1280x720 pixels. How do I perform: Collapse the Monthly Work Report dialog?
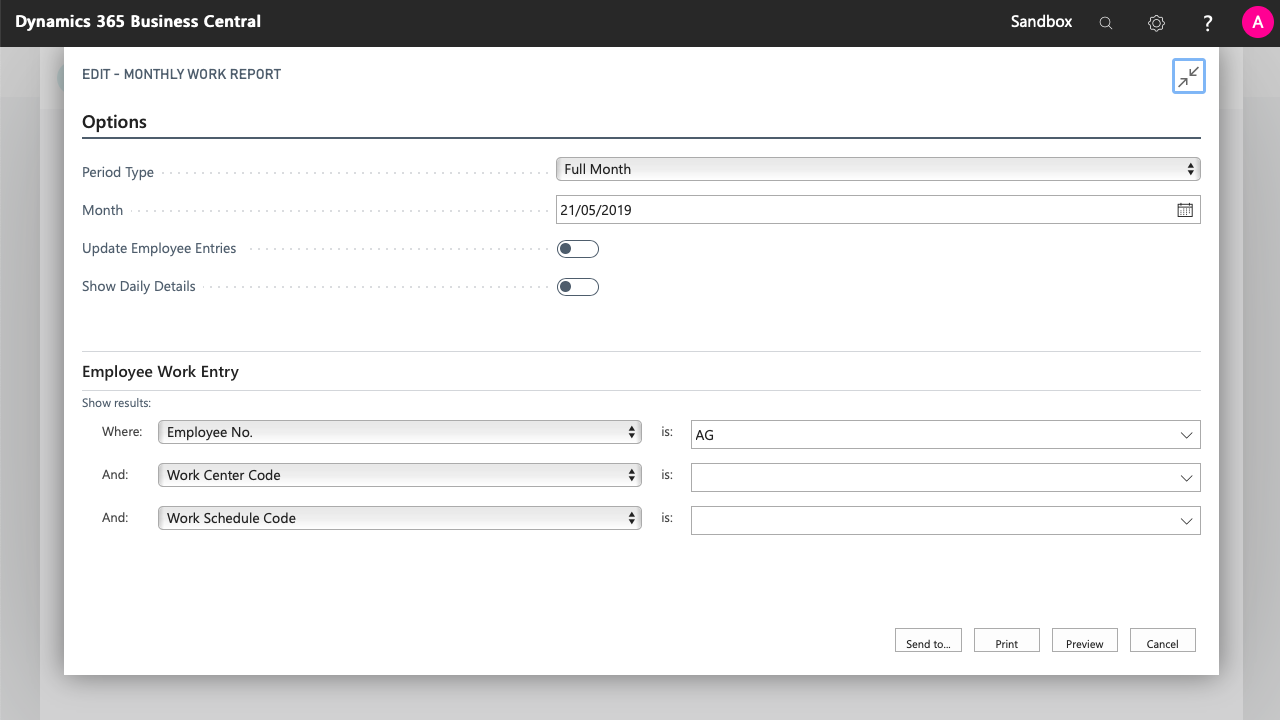(1189, 76)
